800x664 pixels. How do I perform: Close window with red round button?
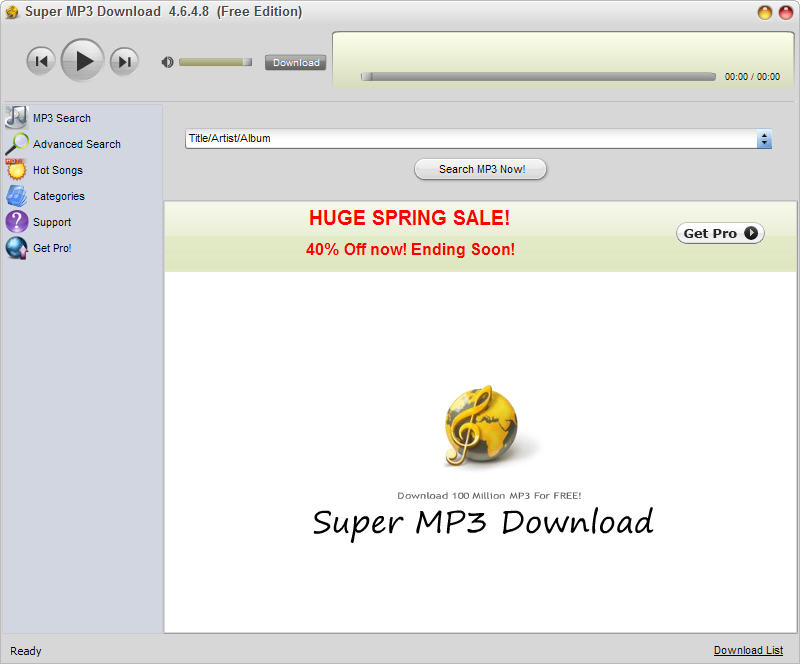pyautogui.click(x=786, y=12)
